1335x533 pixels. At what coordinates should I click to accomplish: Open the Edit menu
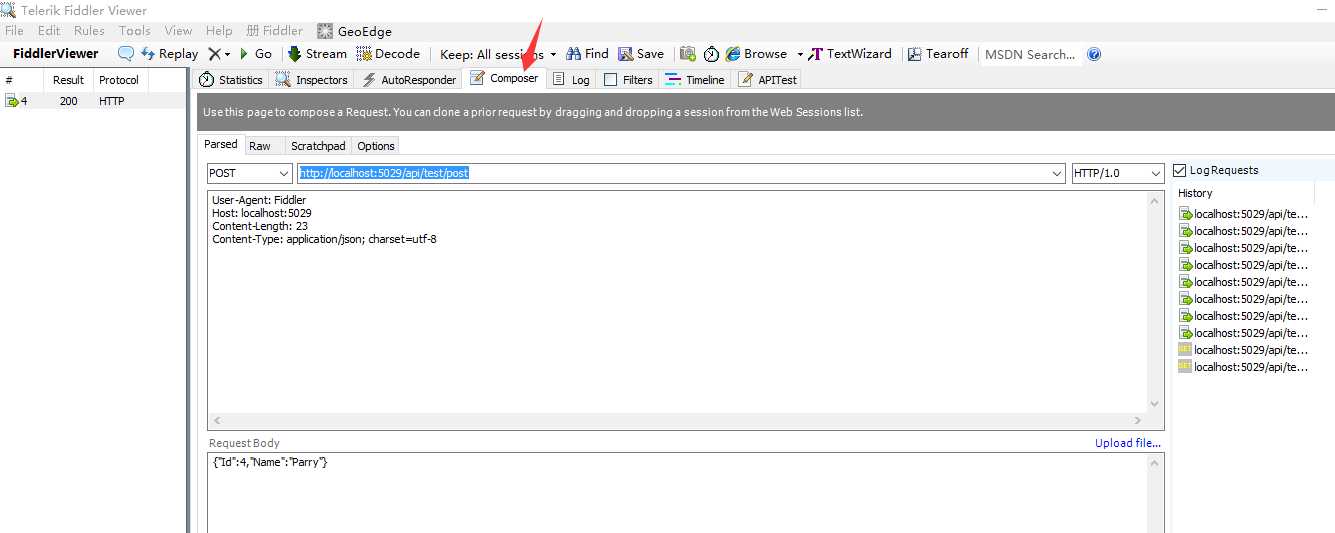(49, 31)
